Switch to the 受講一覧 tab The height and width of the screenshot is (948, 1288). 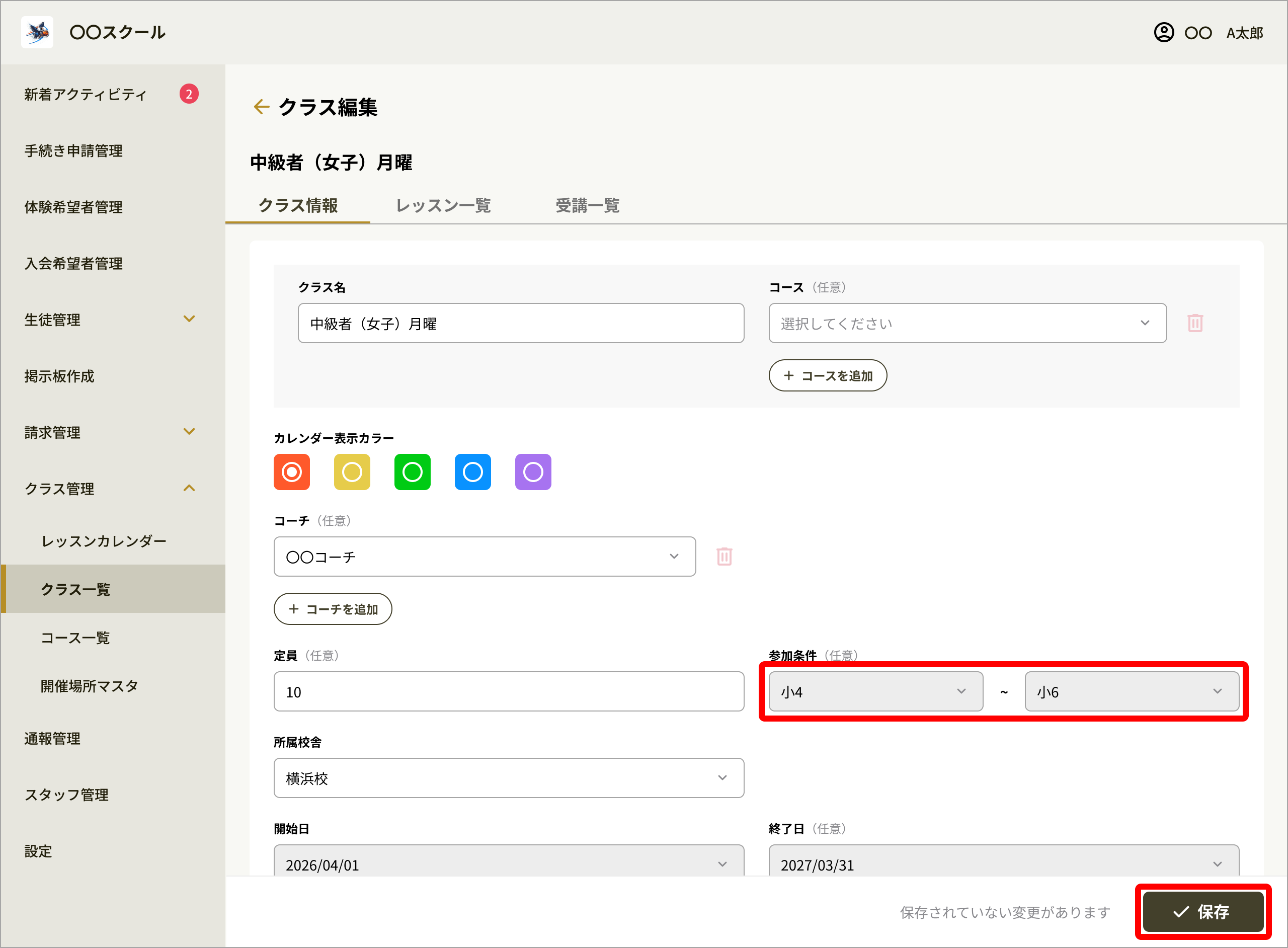coord(588,205)
